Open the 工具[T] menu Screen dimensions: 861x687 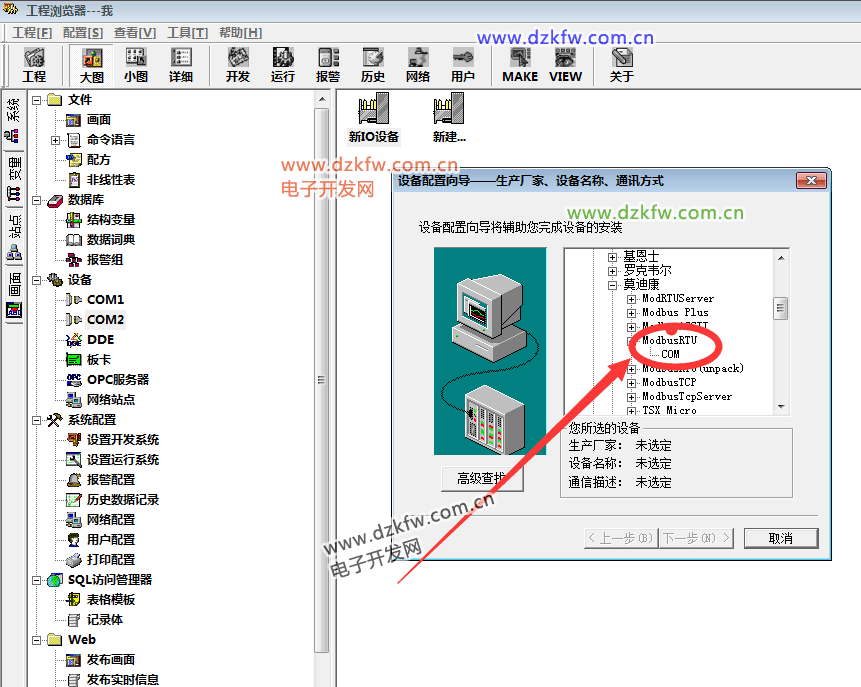tap(187, 33)
